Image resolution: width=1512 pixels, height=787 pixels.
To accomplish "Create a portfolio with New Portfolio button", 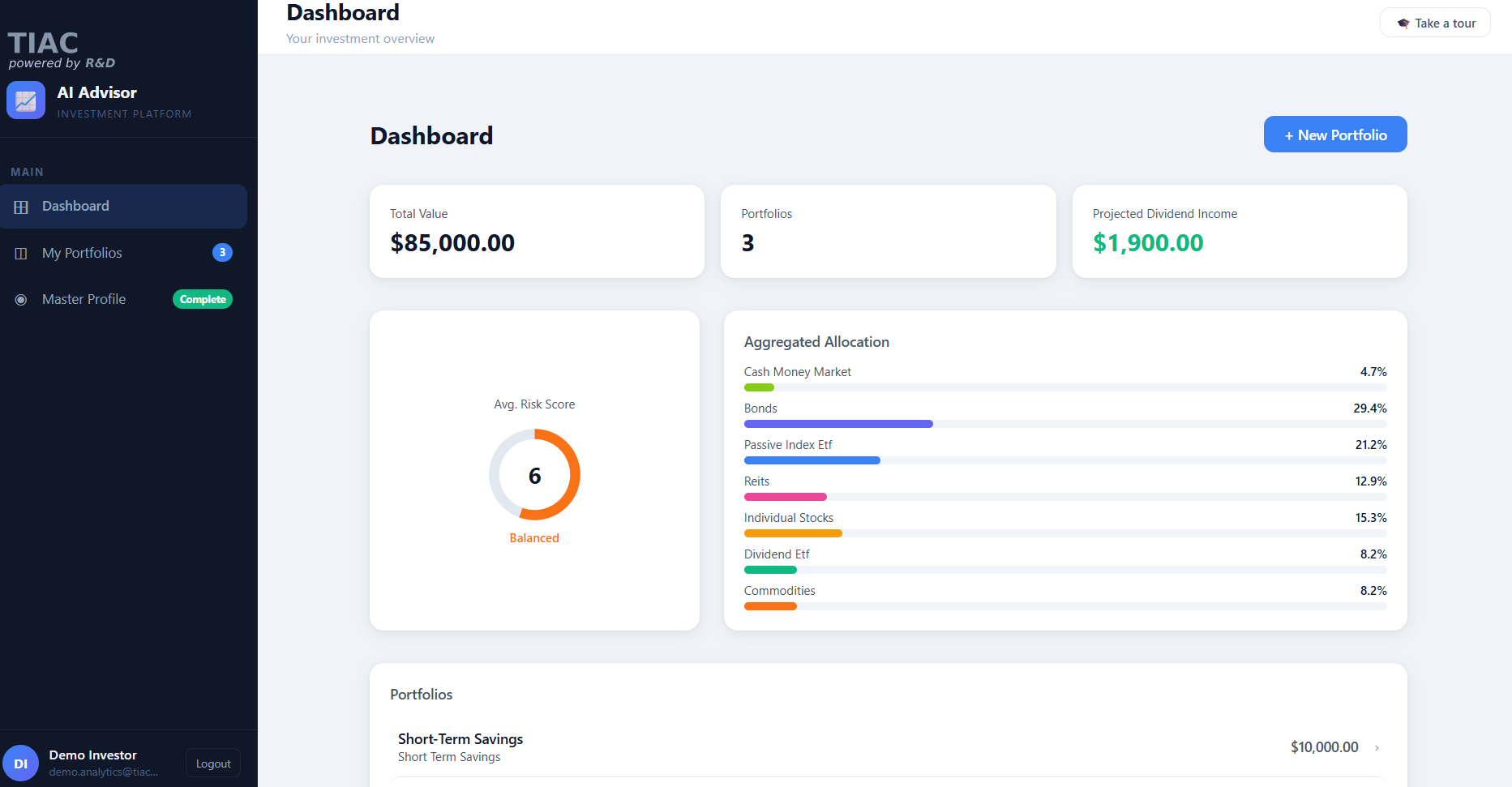I will tap(1335, 135).
